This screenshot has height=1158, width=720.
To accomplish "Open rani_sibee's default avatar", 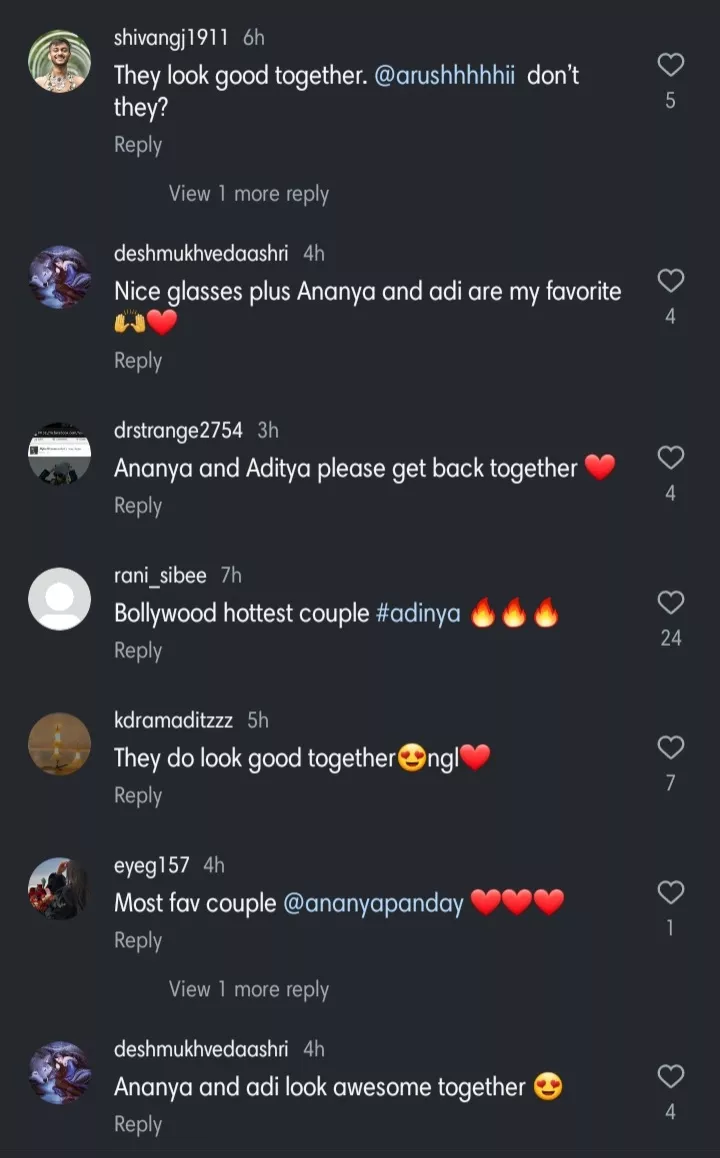I will point(59,599).
